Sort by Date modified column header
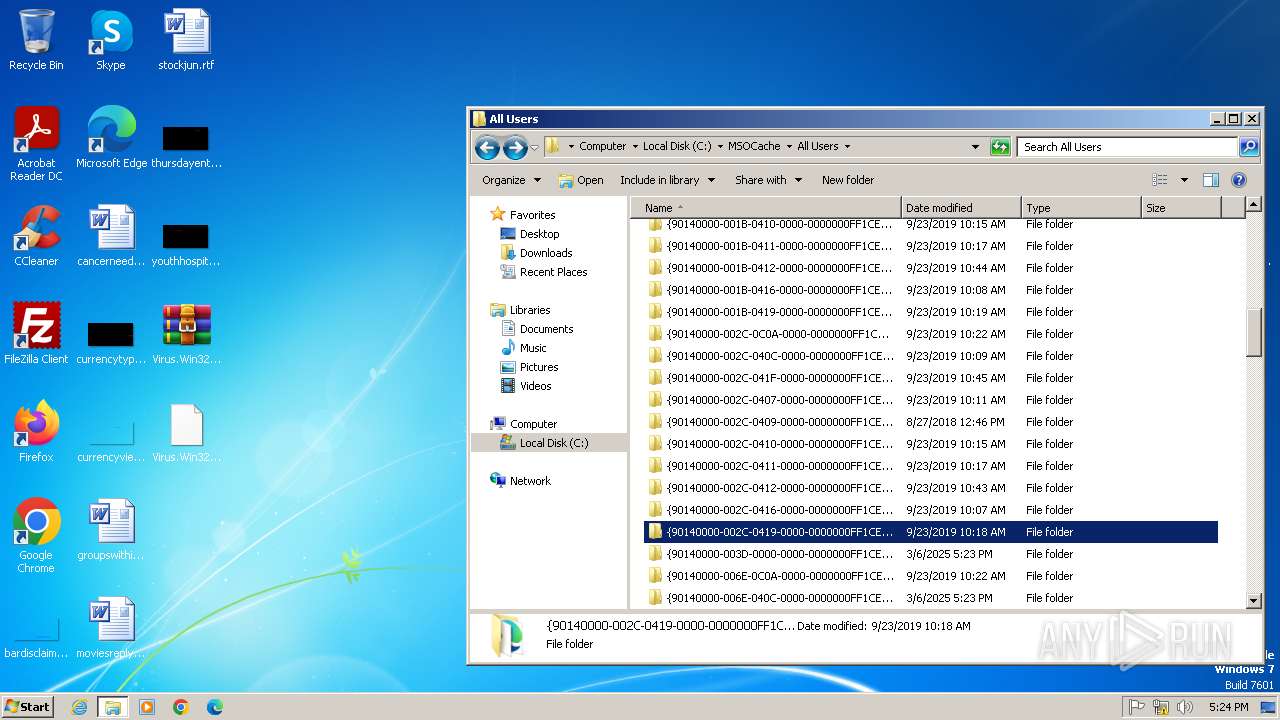This screenshot has width=1280, height=720. point(961,208)
